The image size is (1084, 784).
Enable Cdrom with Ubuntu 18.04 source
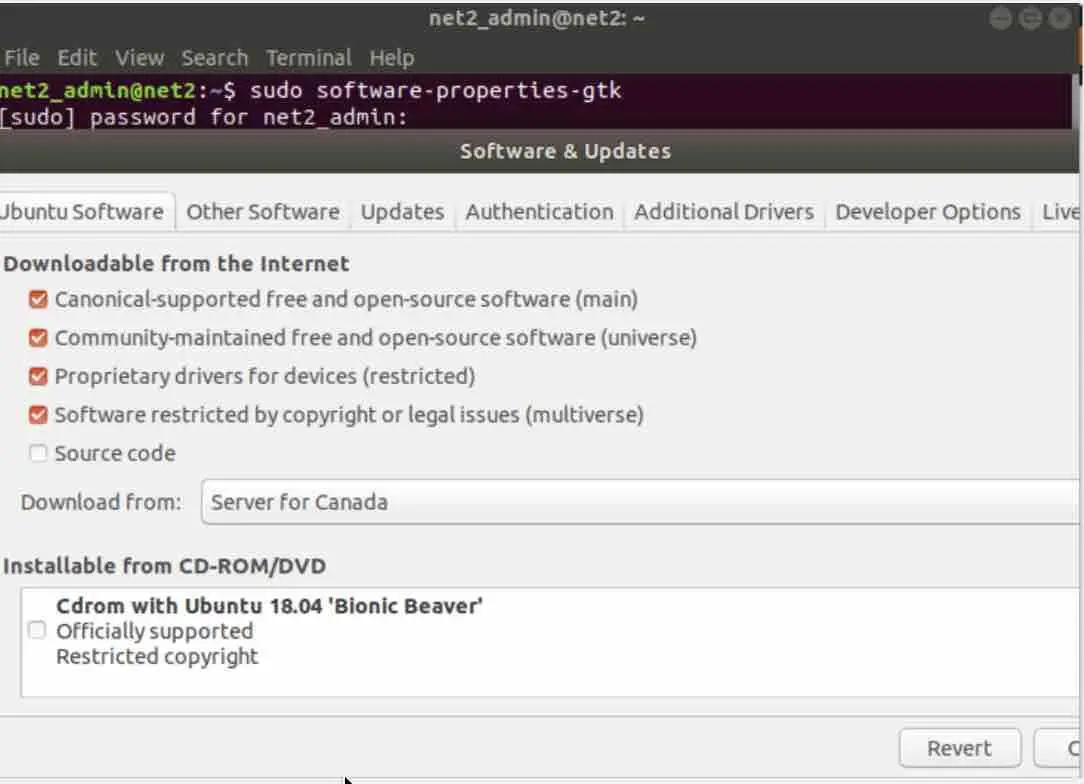click(37, 631)
